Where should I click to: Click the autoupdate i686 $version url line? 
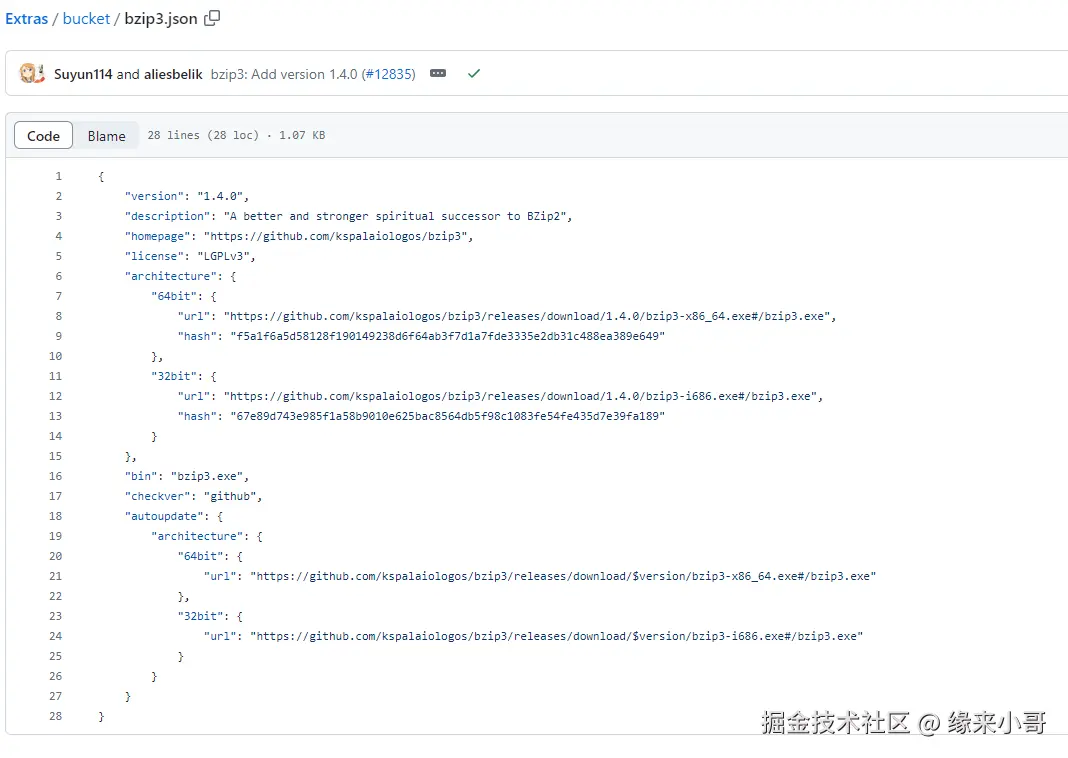[x=533, y=636]
